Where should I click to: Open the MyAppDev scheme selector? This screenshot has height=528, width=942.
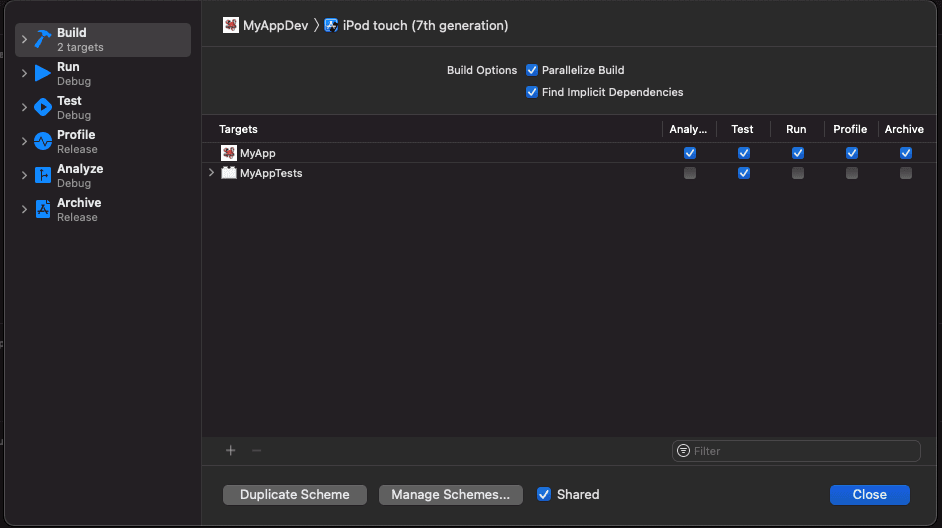point(266,25)
